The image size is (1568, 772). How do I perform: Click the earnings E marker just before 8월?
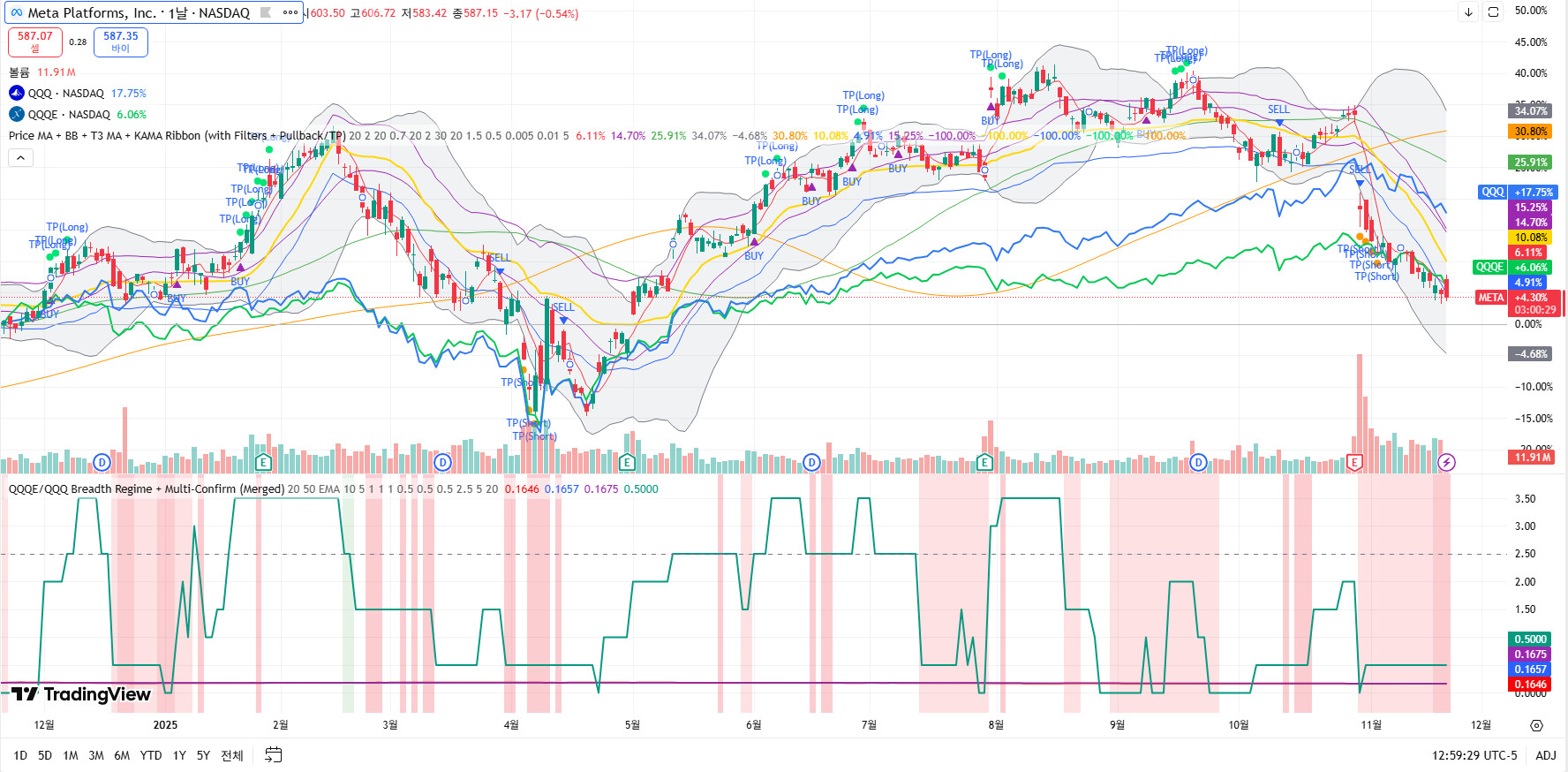(984, 462)
